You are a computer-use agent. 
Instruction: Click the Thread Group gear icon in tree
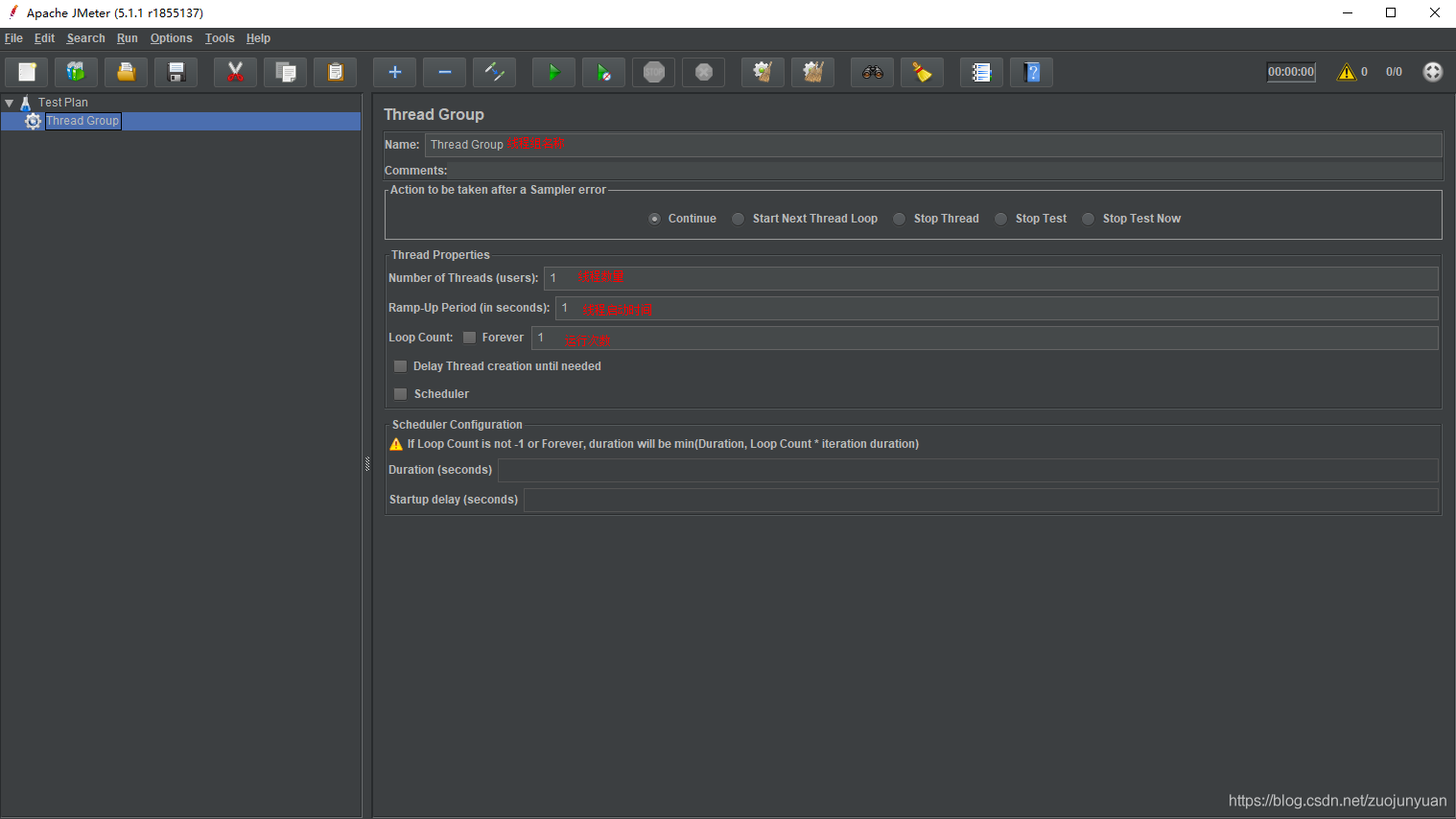[34, 121]
